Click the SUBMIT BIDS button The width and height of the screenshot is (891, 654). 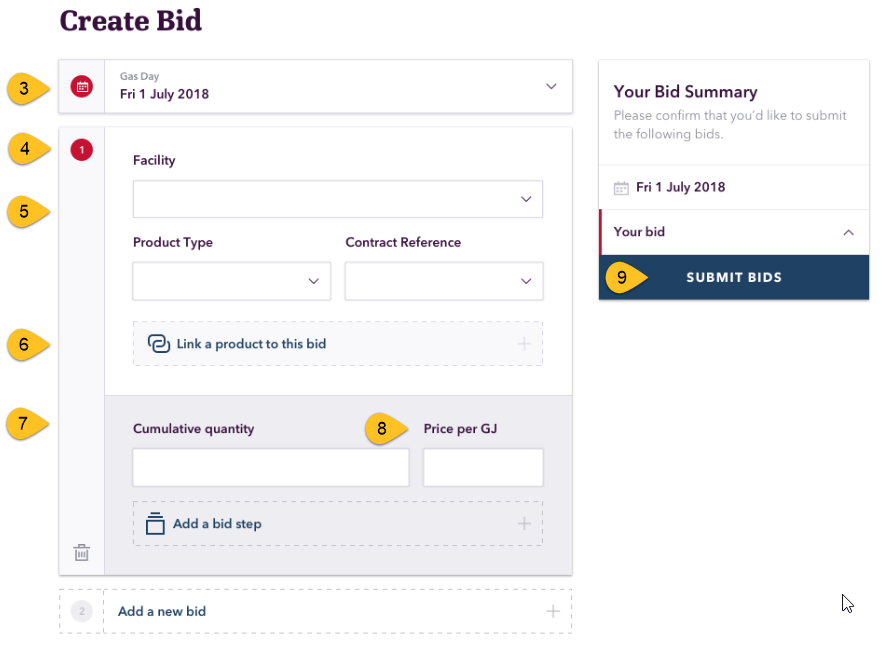click(x=734, y=277)
